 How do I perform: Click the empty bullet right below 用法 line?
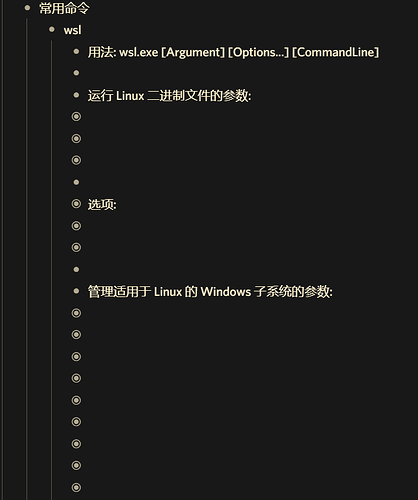pyautogui.click(x=76, y=73)
